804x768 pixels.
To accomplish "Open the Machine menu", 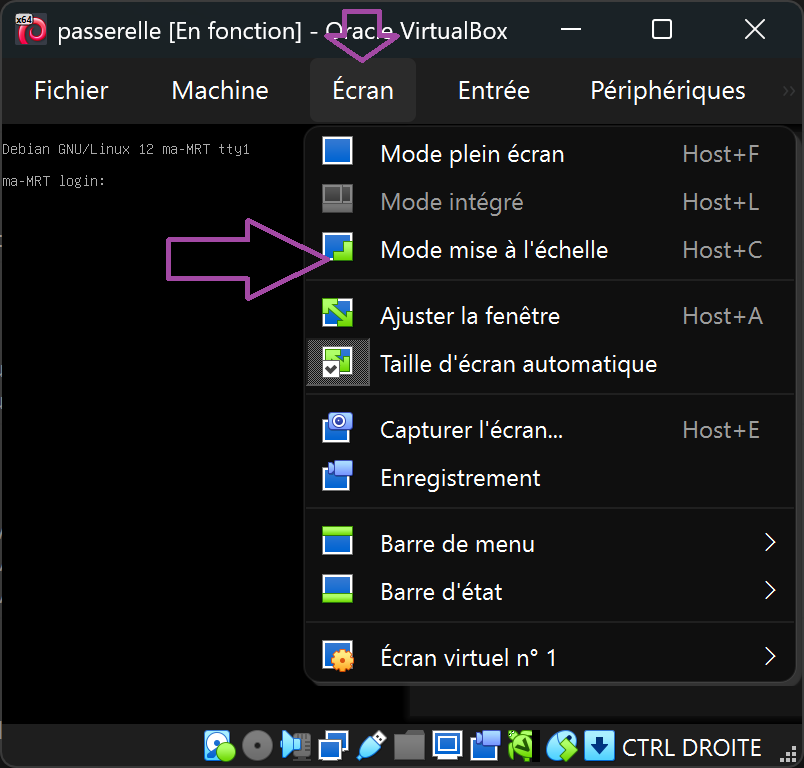I will [219, 90].
